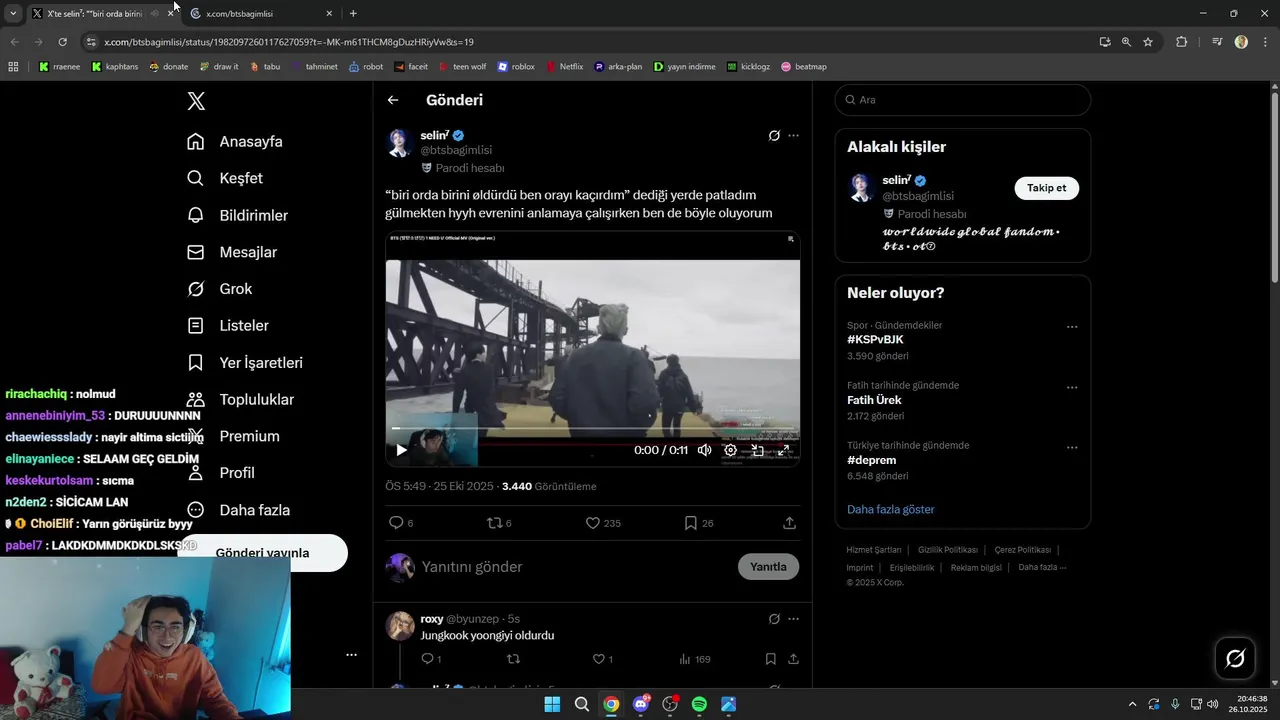Image resolution: width=1280 pixels, height=720 pixels.
Task: Open Grok from sidebar
Action: tap(220, 289)
